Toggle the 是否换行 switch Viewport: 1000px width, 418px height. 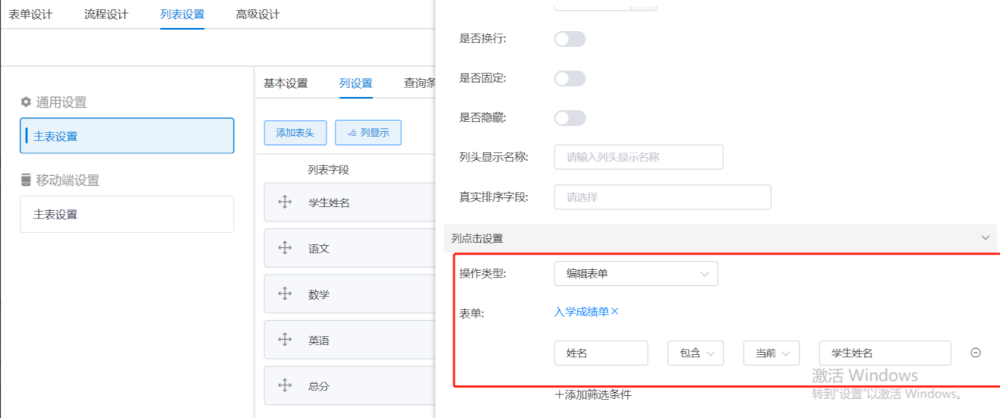[569, 39]
